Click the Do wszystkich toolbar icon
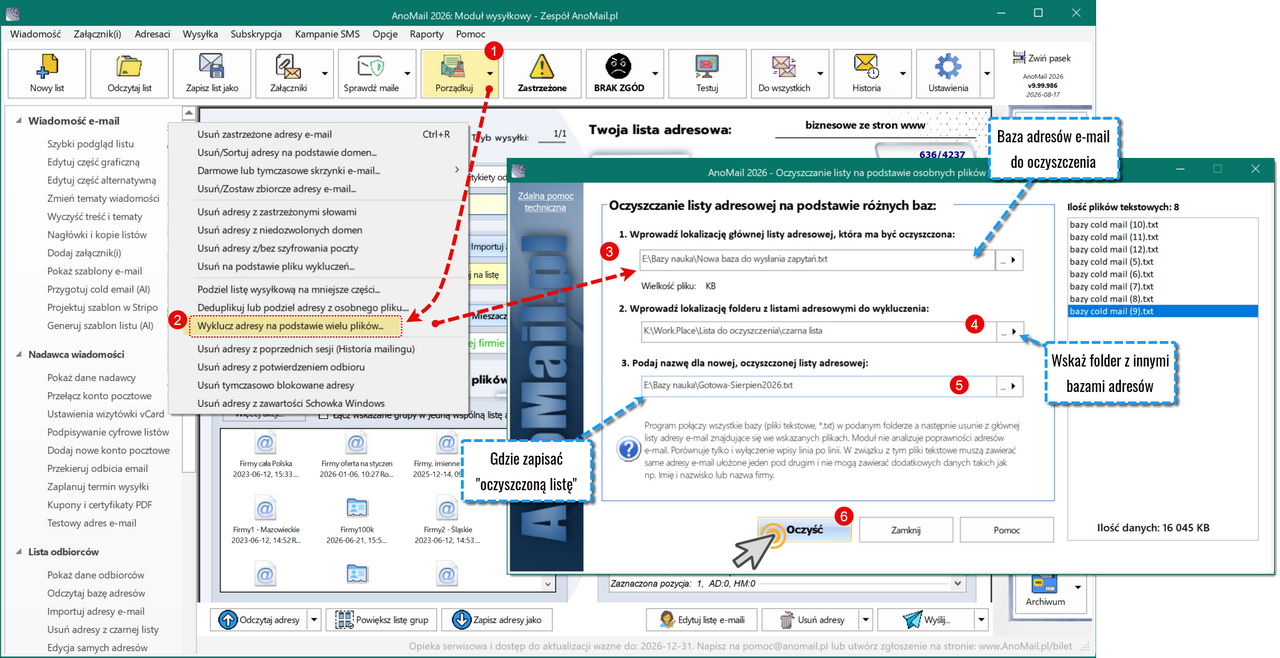The image size is (1280, 658). [783, 67]
